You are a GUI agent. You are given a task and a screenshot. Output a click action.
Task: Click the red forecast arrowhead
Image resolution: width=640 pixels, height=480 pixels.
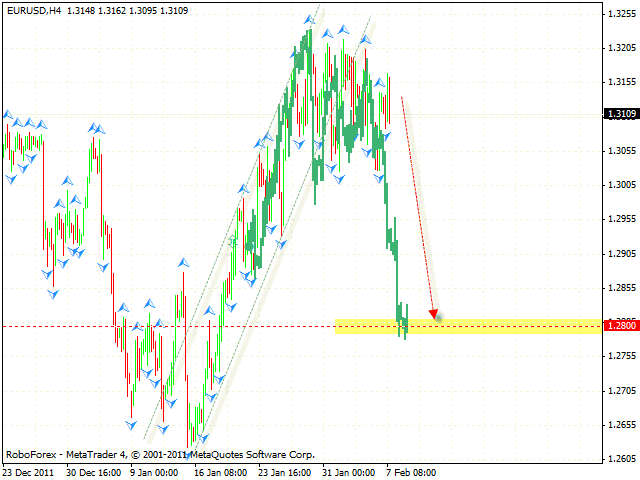(x=433, y=312)
